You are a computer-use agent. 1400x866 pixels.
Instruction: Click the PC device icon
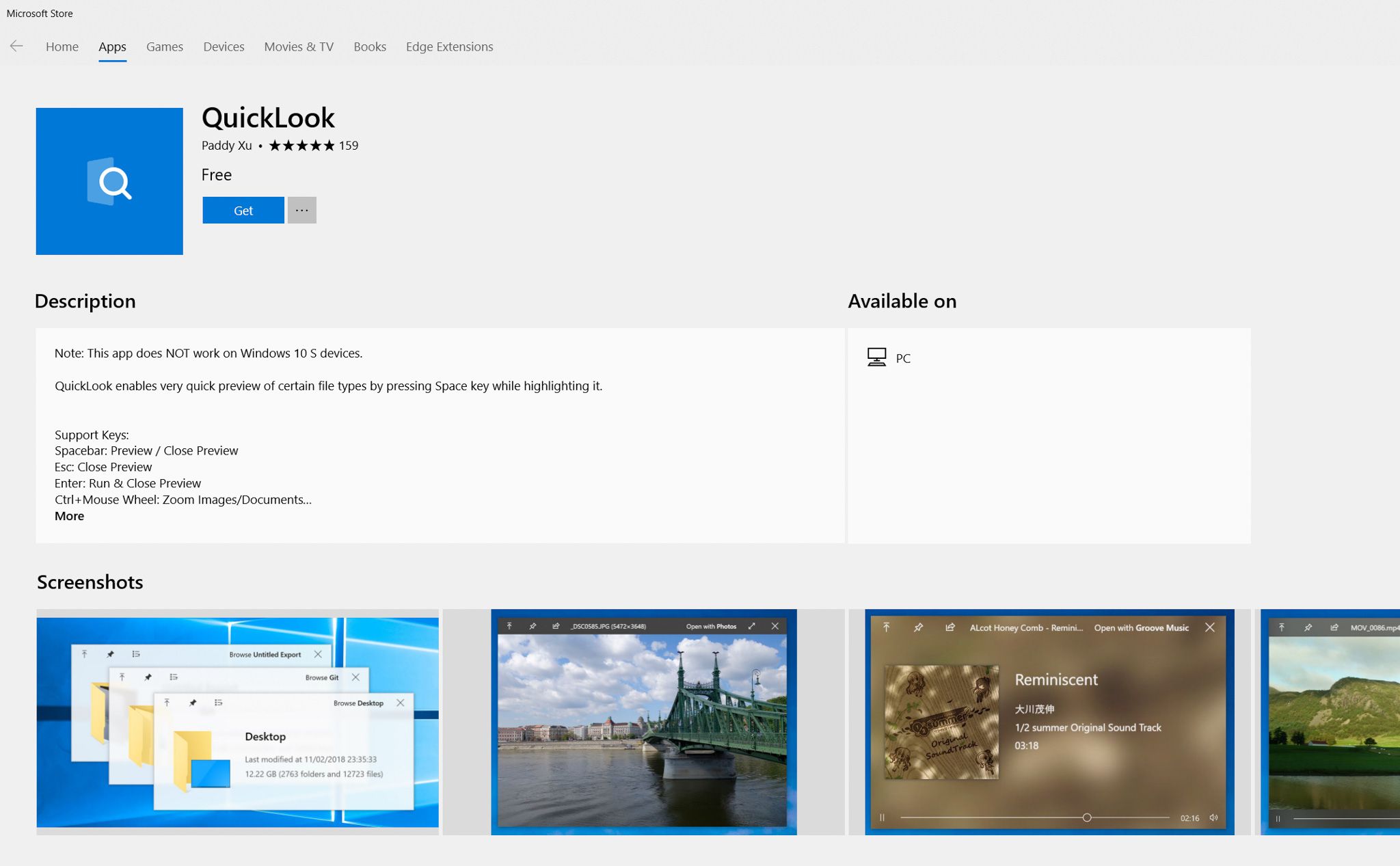[877, 357]
